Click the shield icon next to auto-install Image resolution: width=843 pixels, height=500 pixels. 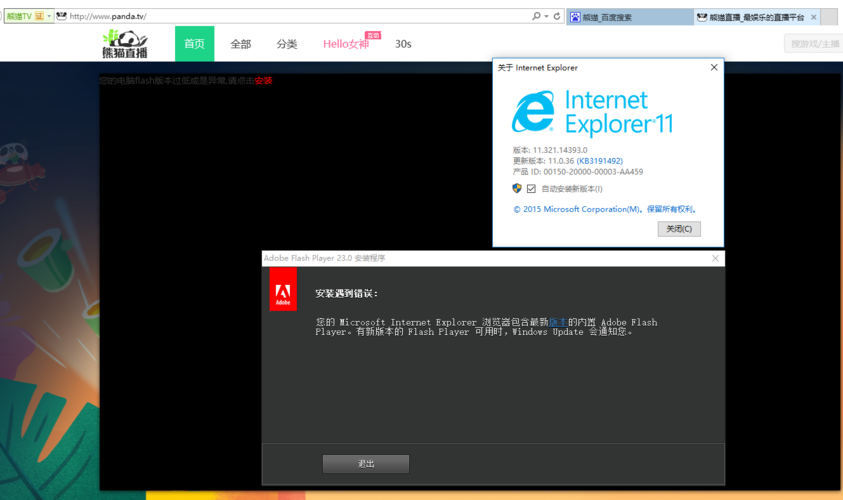(517, 188)
